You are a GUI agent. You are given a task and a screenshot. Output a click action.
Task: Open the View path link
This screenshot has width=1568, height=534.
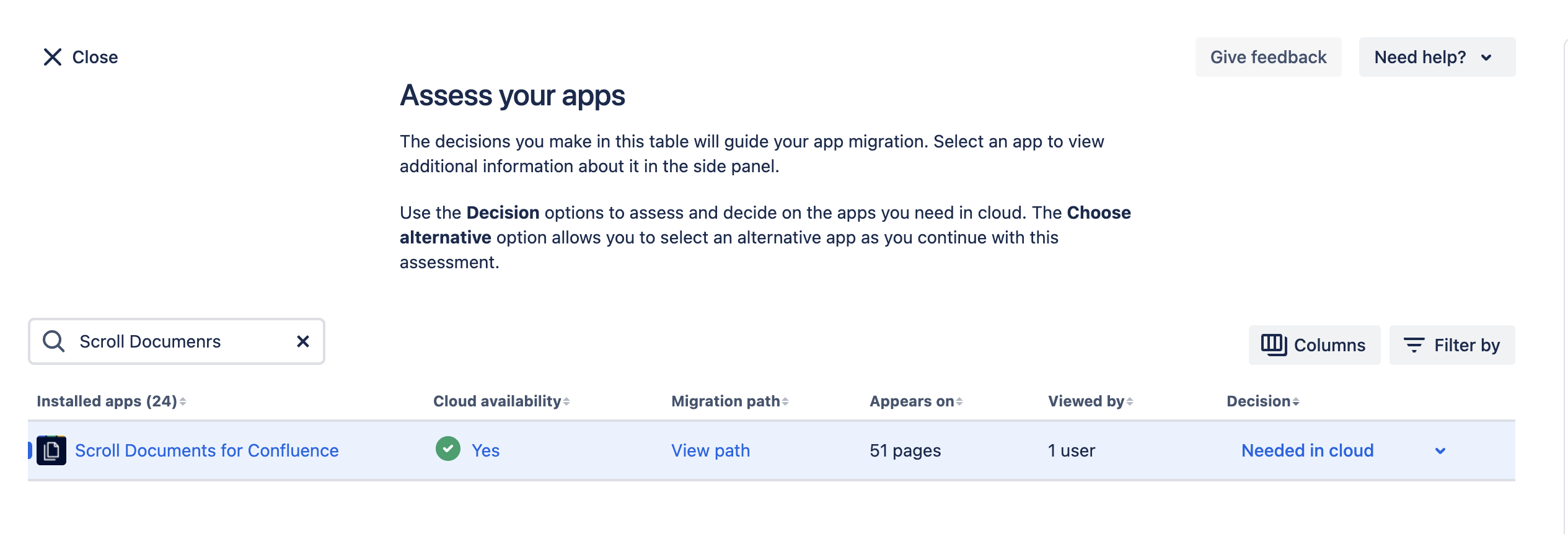tap(710, 450)
